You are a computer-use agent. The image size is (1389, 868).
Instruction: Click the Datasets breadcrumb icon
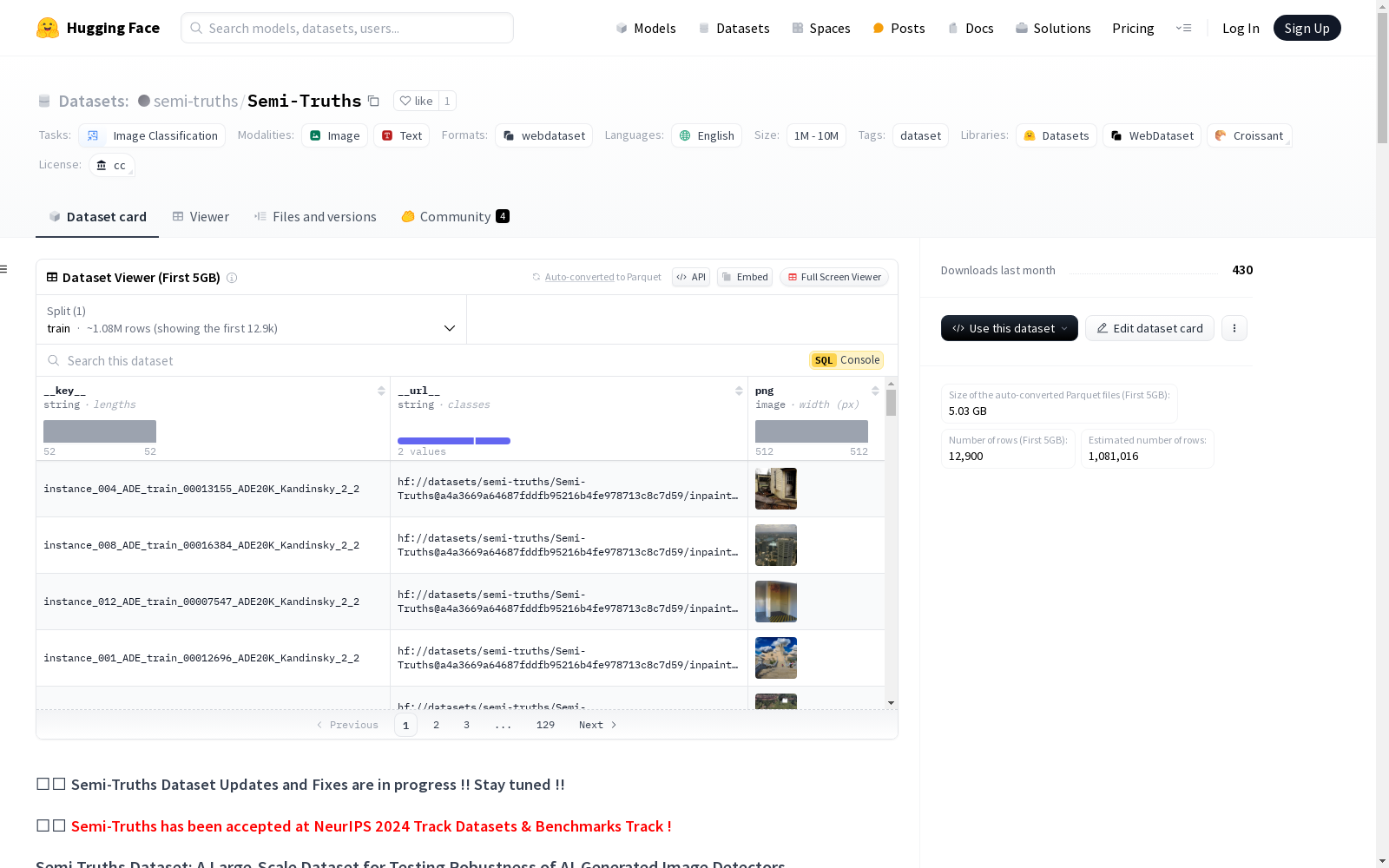(x=44, y=101)
